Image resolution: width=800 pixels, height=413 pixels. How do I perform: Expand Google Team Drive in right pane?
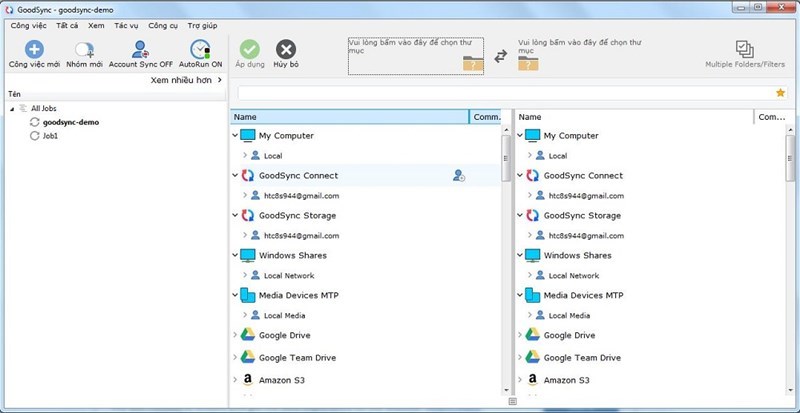(519, 358)
